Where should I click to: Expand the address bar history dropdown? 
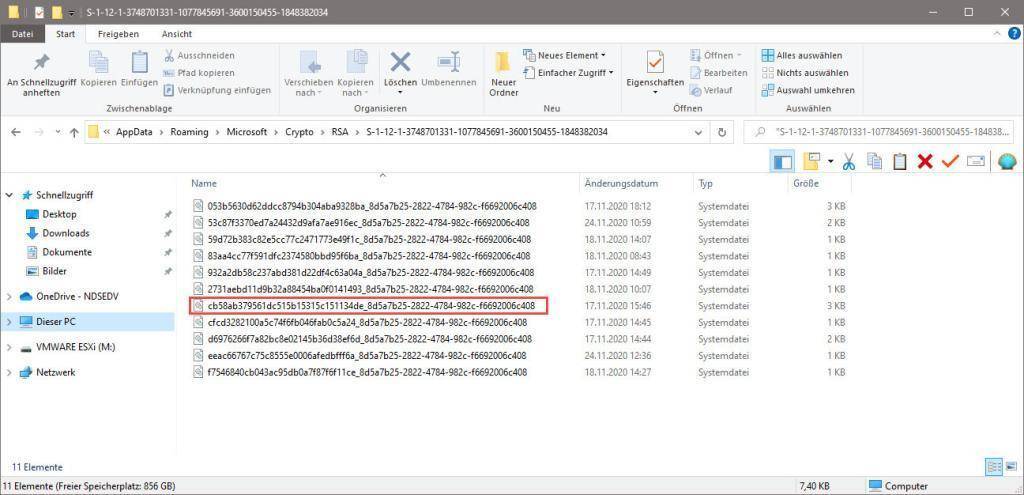(698, 132)
